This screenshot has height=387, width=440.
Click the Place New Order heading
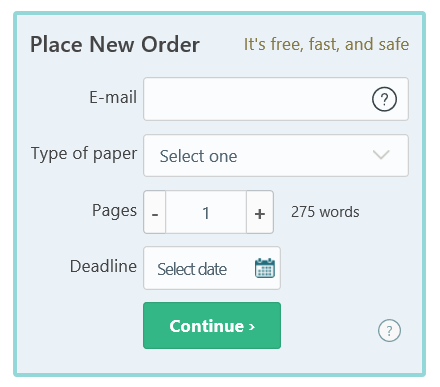tap(115, 44)
